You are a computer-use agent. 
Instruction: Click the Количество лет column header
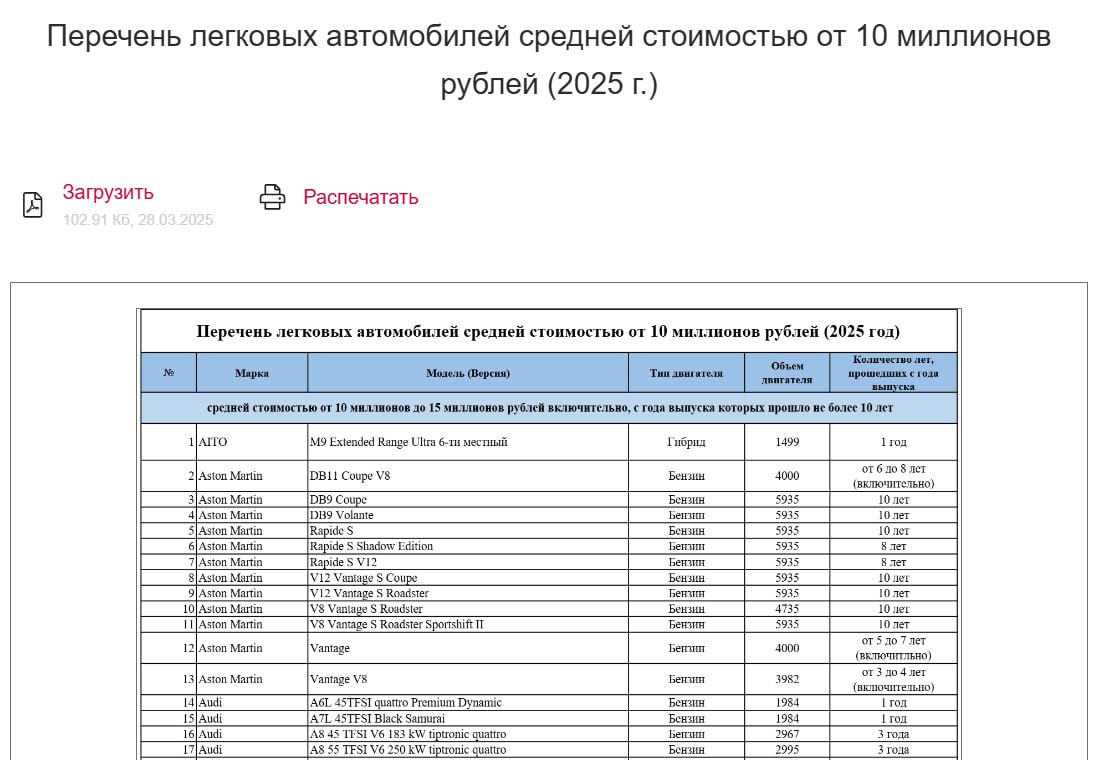[x=893, y=373]
